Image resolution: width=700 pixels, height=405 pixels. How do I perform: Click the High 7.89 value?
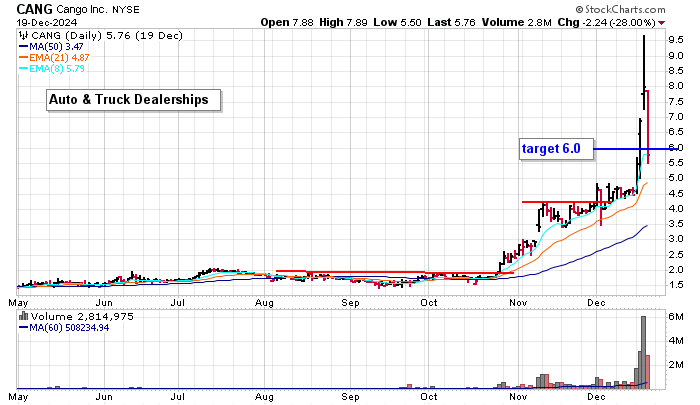[x=343, y=22]
